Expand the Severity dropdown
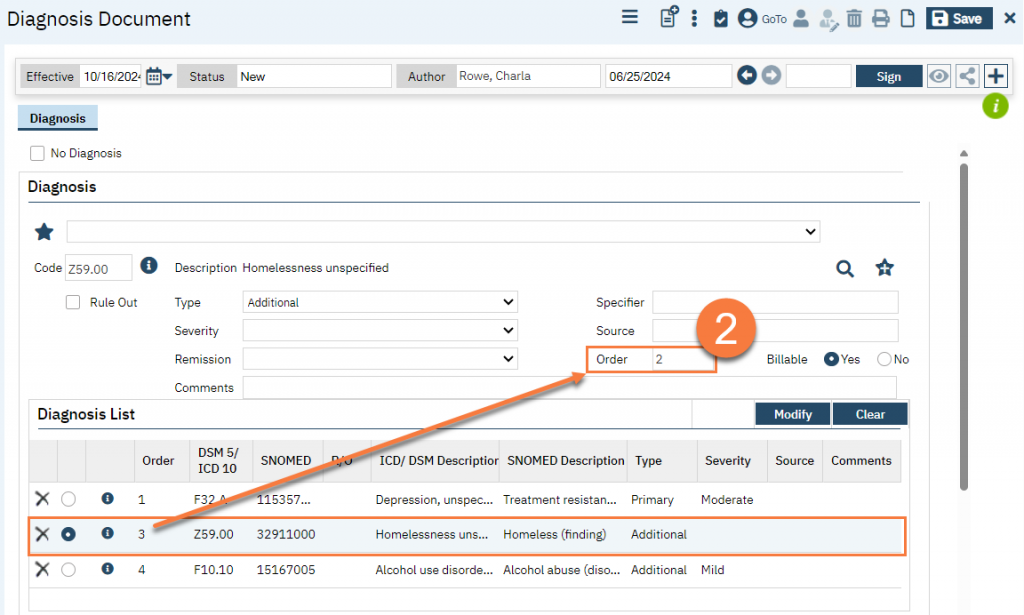The width and height of the screenshot is (1024, 615). click(x=380, y=331)
